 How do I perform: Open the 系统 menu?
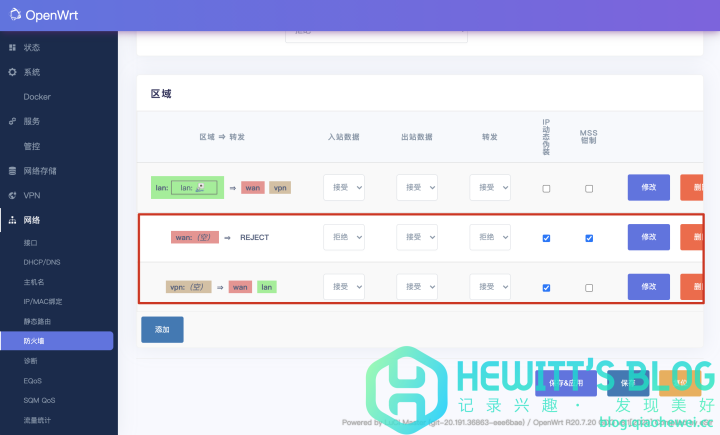tap(32, 72)
